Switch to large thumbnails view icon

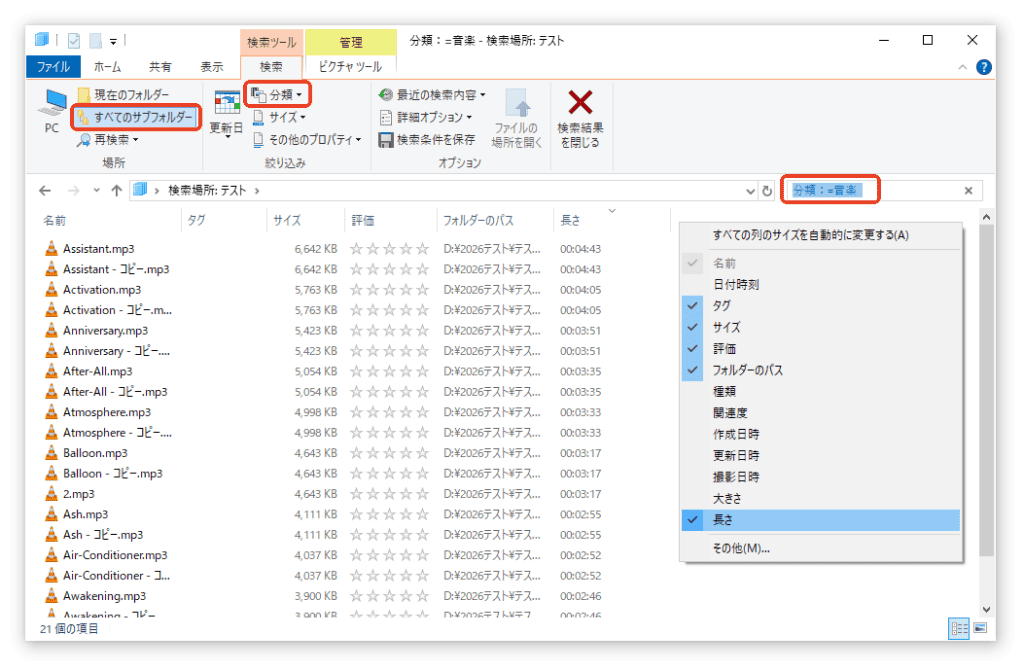[x=979, y=628]
